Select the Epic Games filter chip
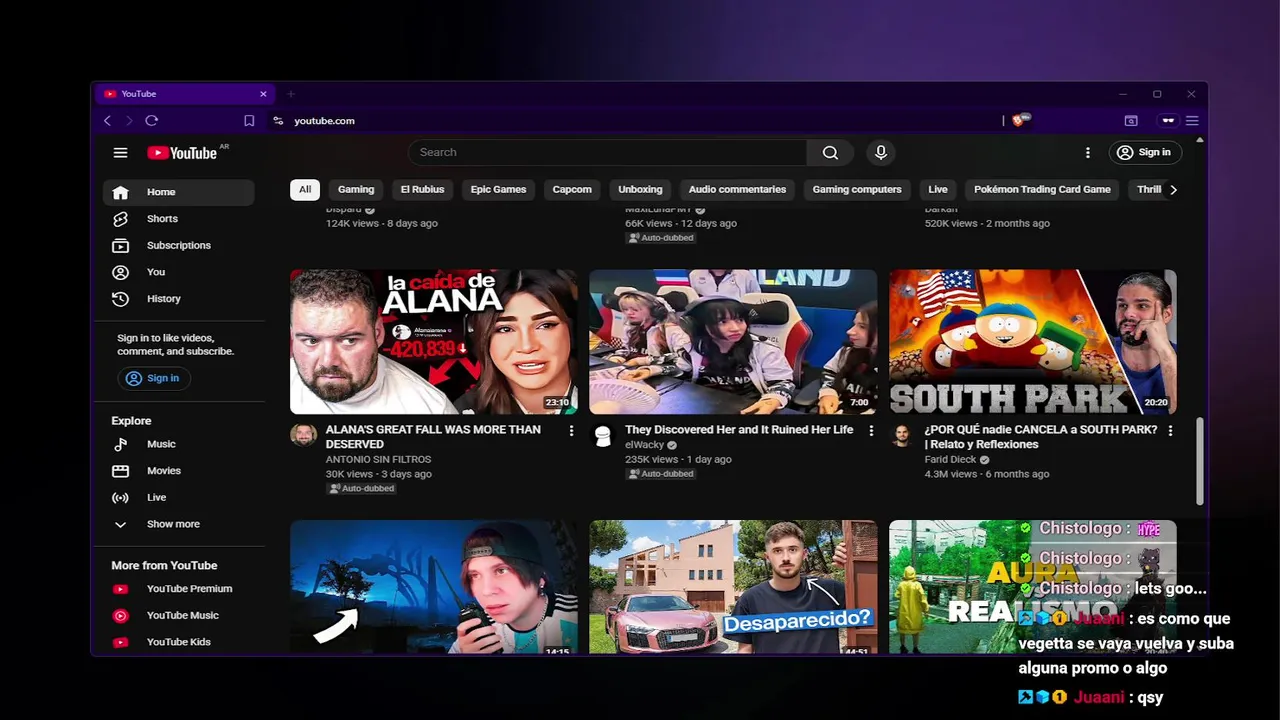1280x720 pixels. (x=498, y=189)
